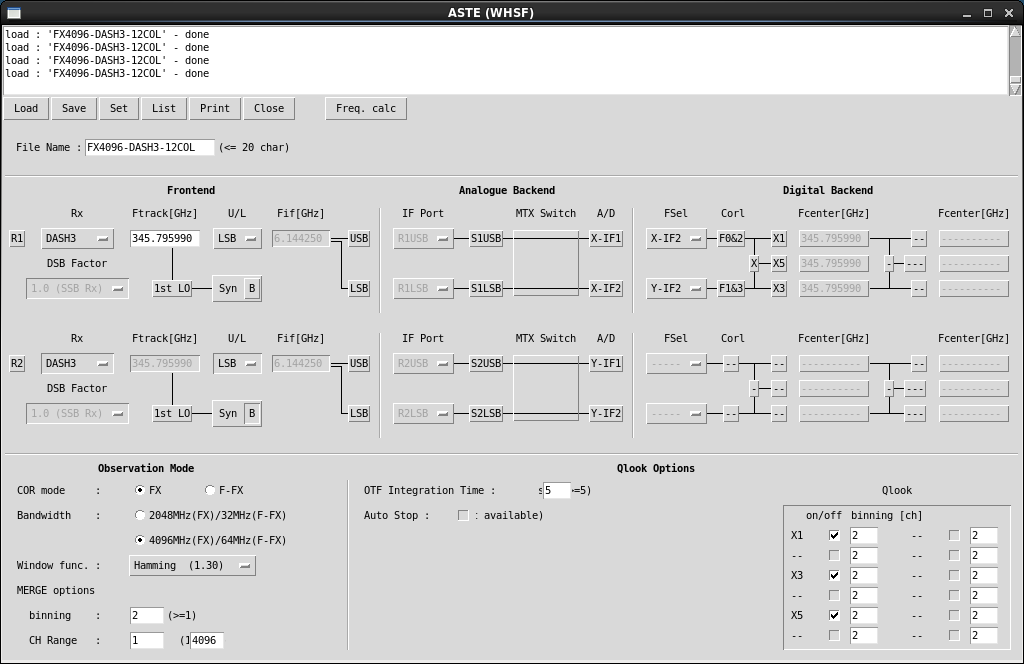Click the Y-IF1 A/D box
The width and height of the screenshot is (1024, 664).
coord(606,363)
